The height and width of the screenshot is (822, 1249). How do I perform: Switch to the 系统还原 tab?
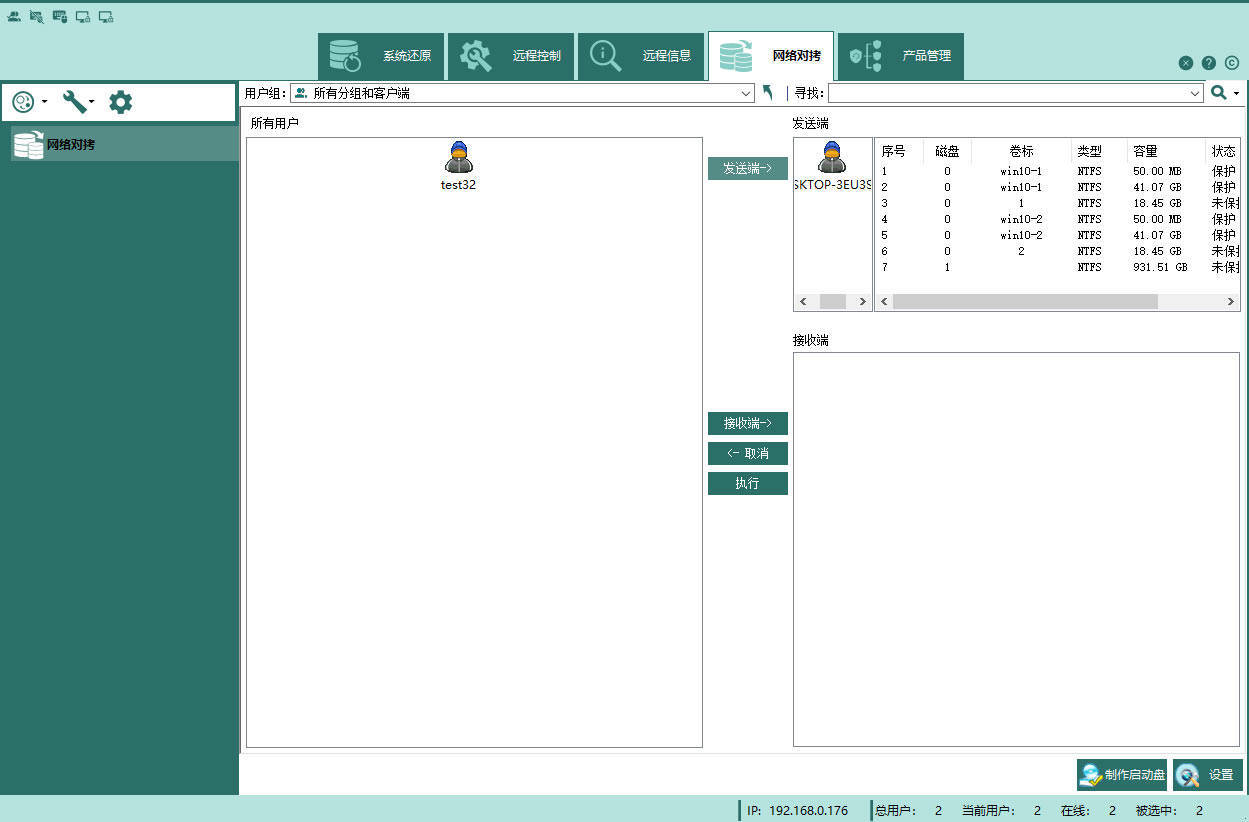coord(381,56)
